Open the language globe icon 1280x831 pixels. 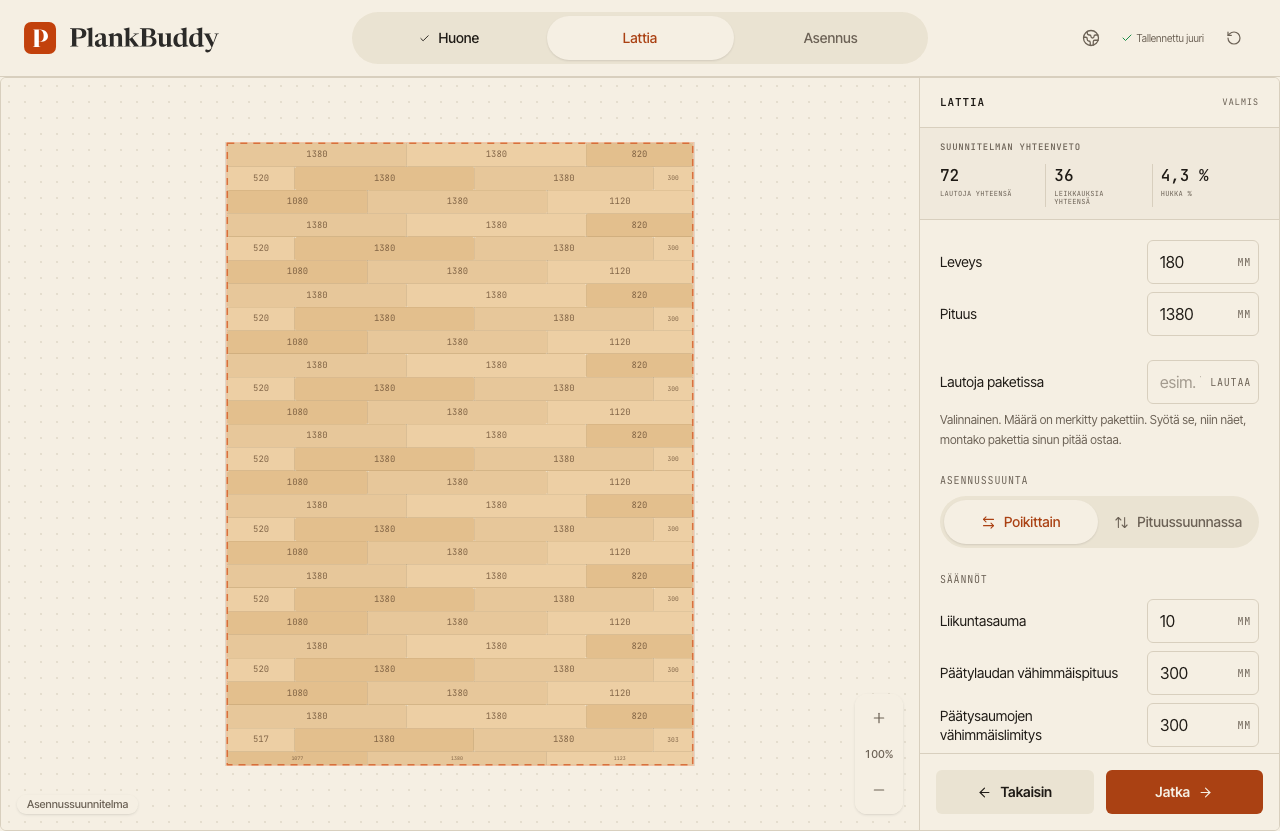coord(1091,38)
